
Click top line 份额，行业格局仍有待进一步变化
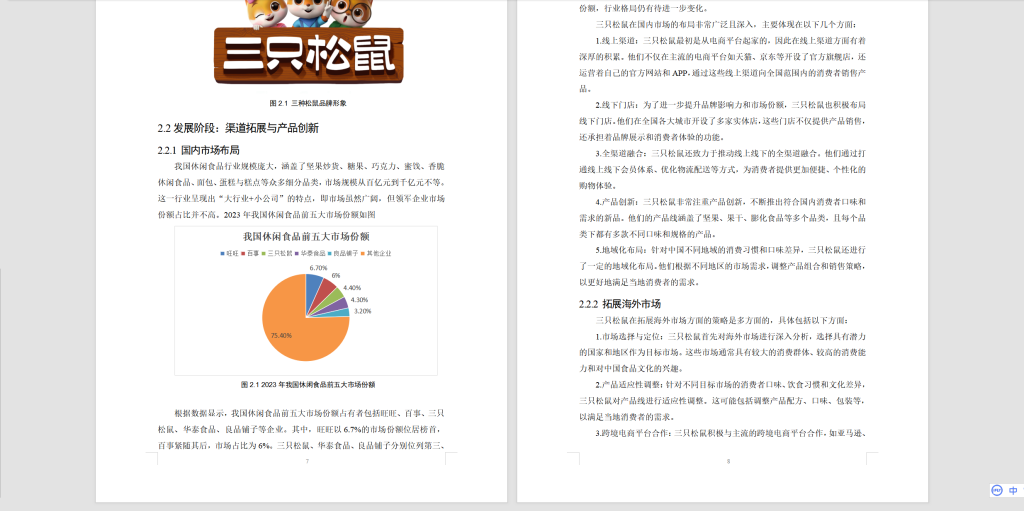(x=643, y=8)
